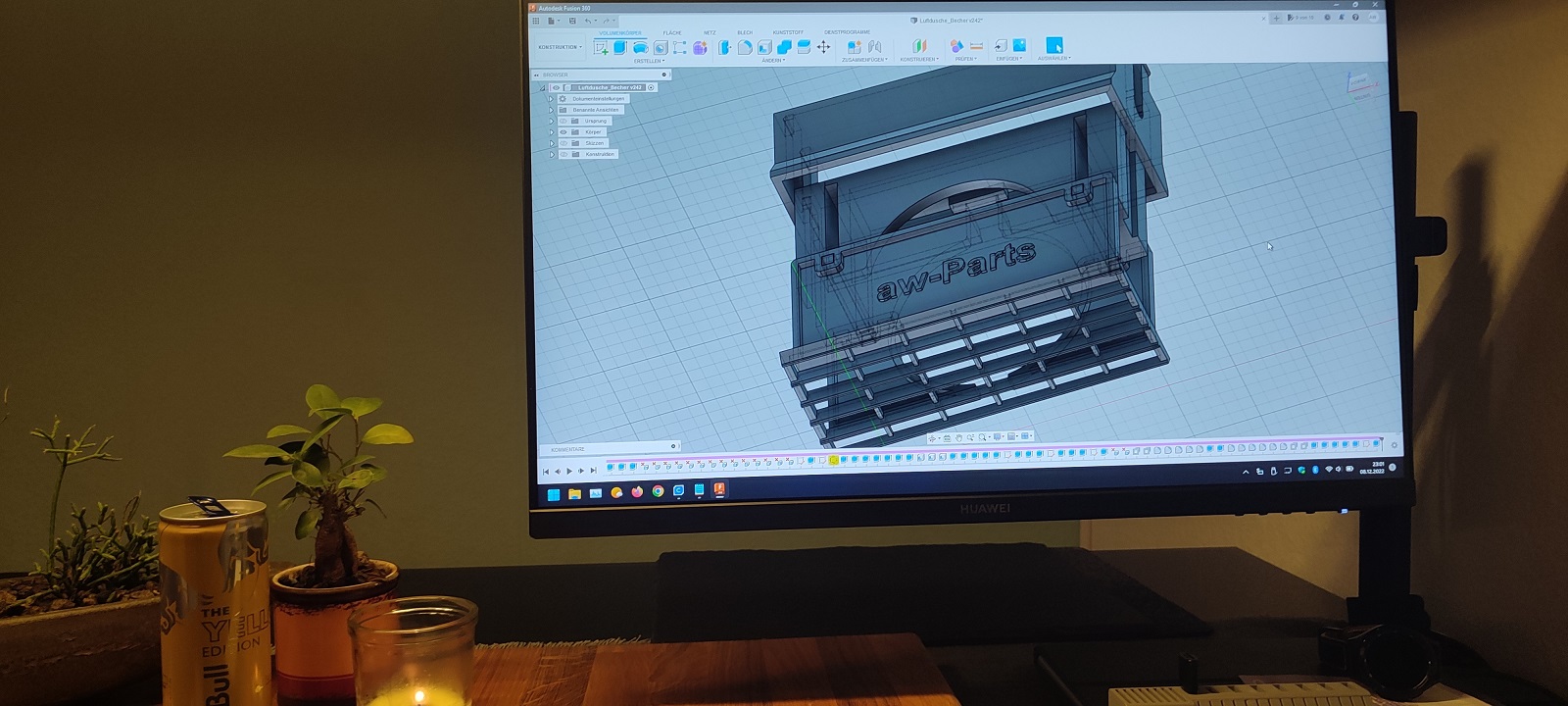Expand the Körper node
Screen dimensions: 1568x706
[x=552, y=132]
